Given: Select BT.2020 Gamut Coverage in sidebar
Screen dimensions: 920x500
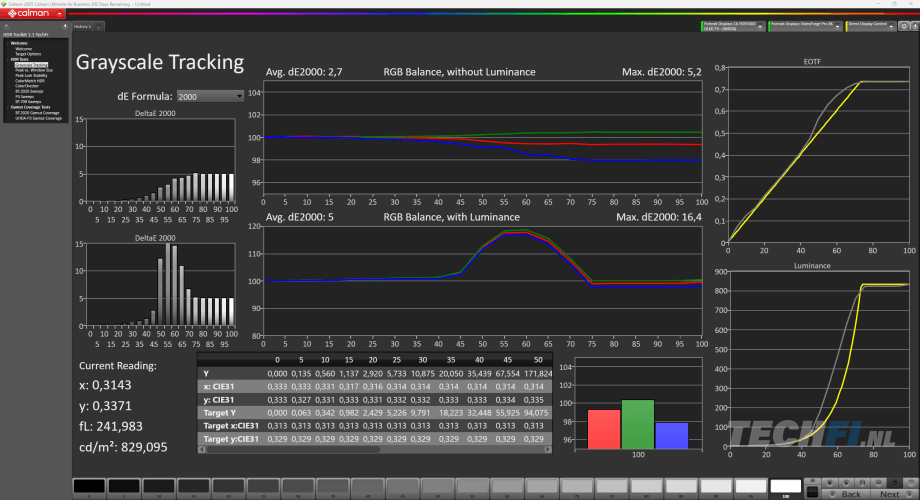Looking at the screenshot, I should [37, 113].
